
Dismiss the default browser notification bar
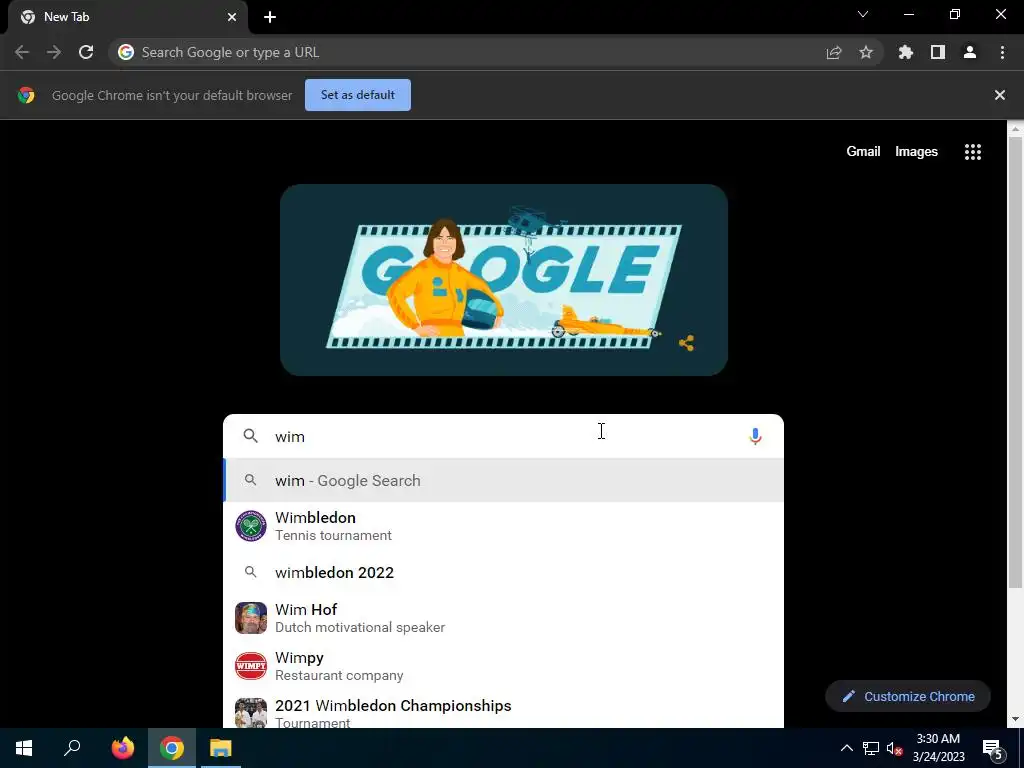[x=1000, y=95]
